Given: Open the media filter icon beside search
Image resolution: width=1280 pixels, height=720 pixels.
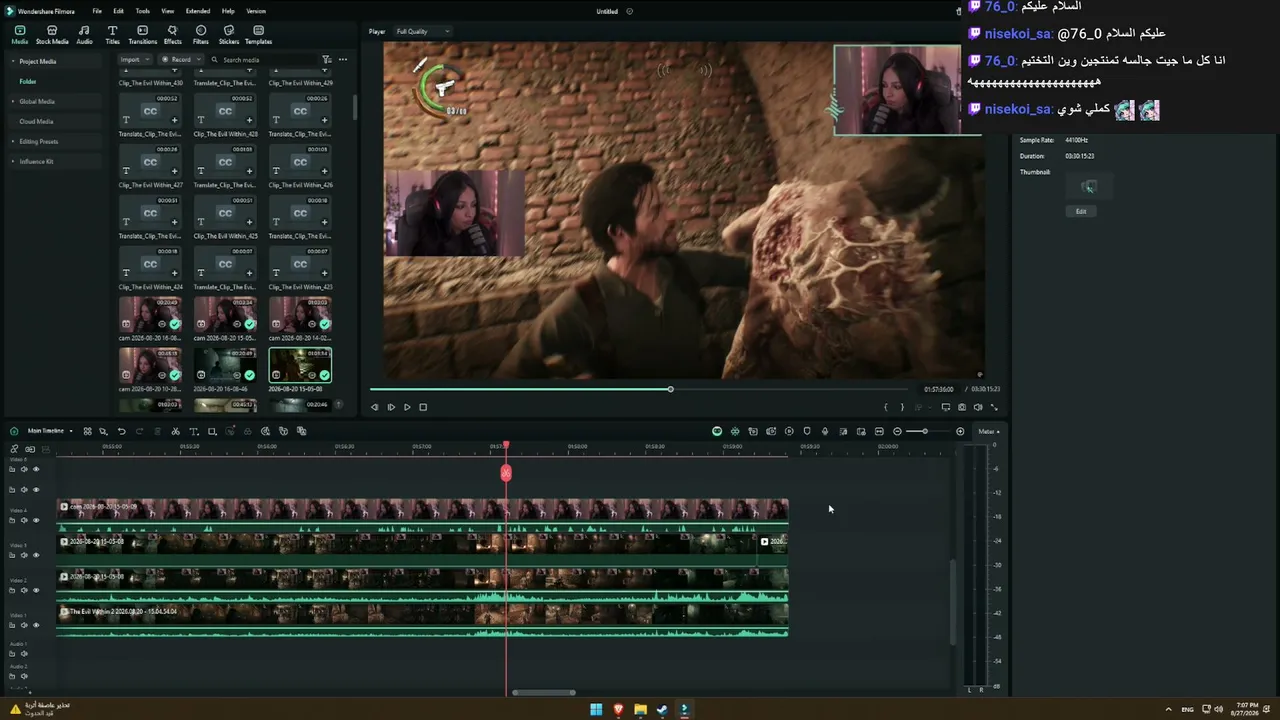Looking at the screenshot, I should [x=327, y=60].
